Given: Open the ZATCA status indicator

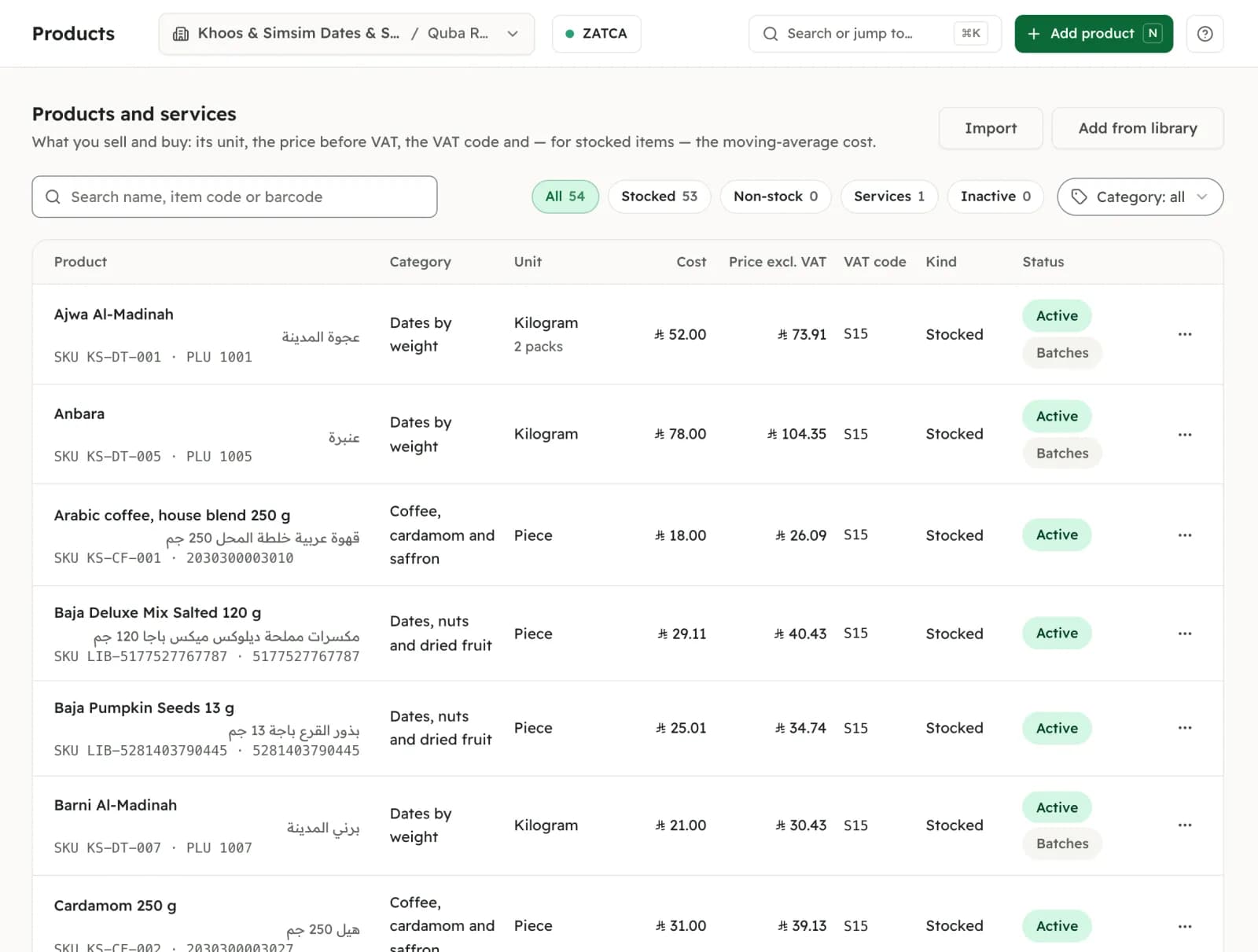Looking at the screenshot, I should tap(597, 34).
